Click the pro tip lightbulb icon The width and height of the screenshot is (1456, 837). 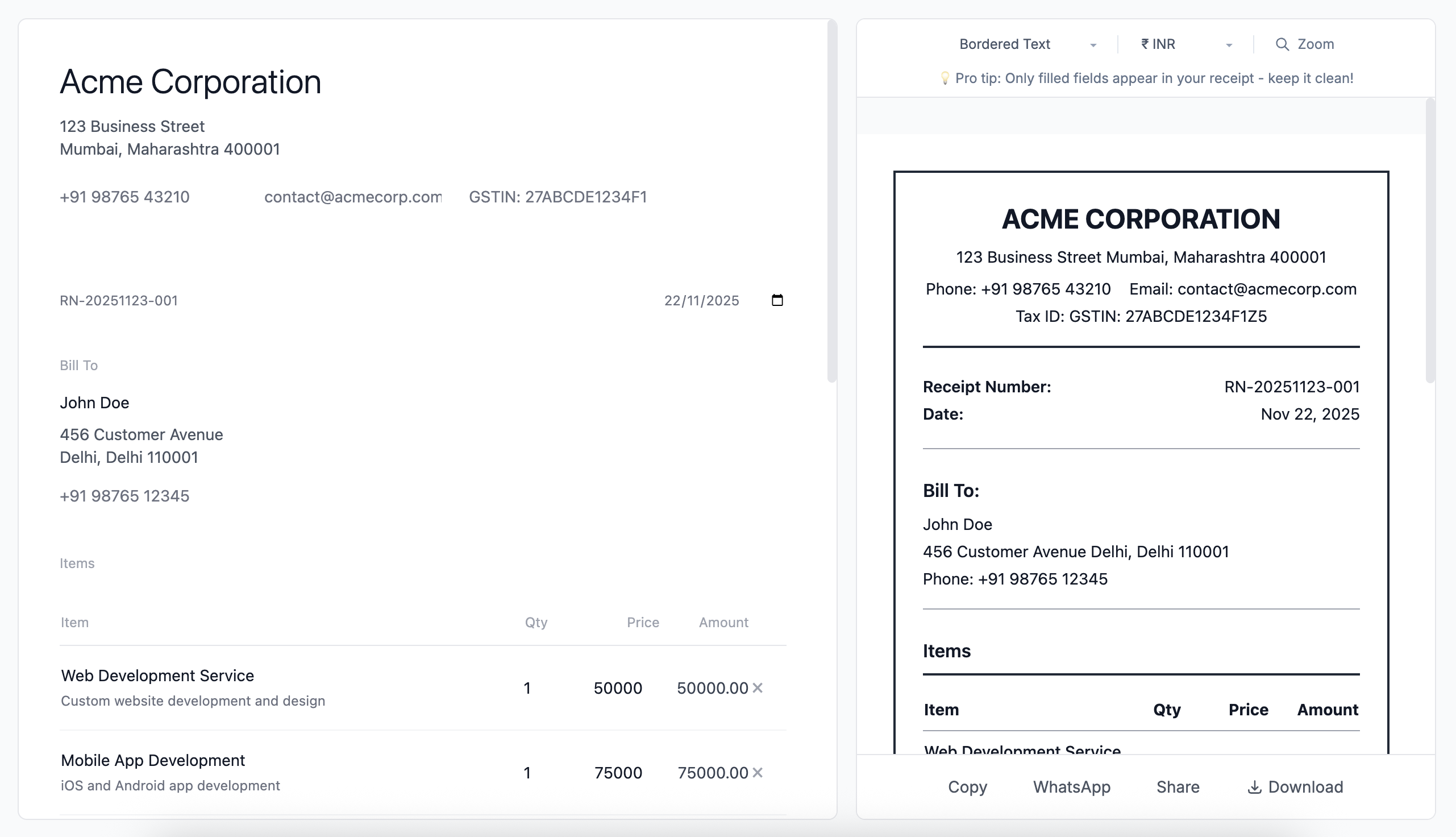(945, 77)
